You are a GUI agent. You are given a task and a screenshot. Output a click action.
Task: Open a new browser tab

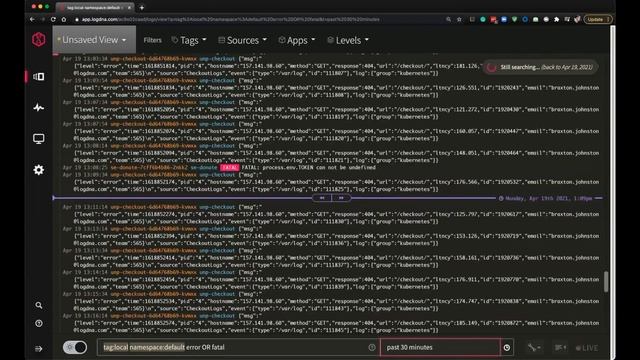pyautogui.click(x=142, y=7)
